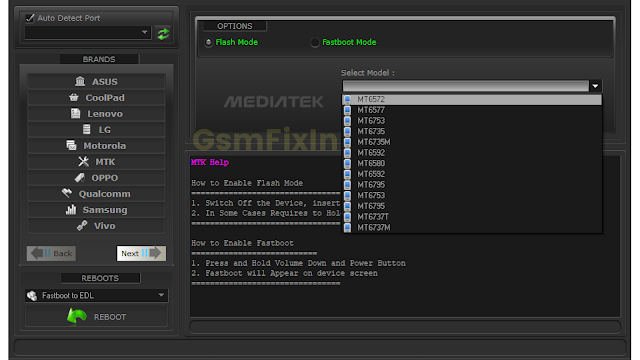Select the OPPO brand
Screen dimensions: 640x360
tap(96, 178)
